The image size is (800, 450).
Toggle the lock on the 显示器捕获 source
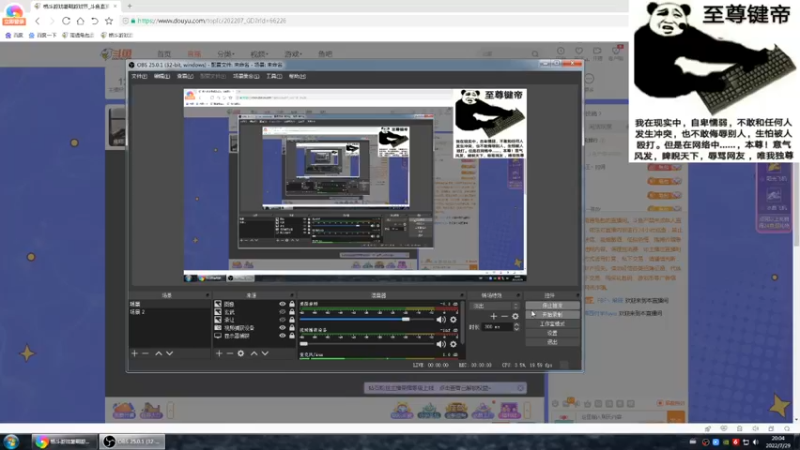[x=292, y=336]
